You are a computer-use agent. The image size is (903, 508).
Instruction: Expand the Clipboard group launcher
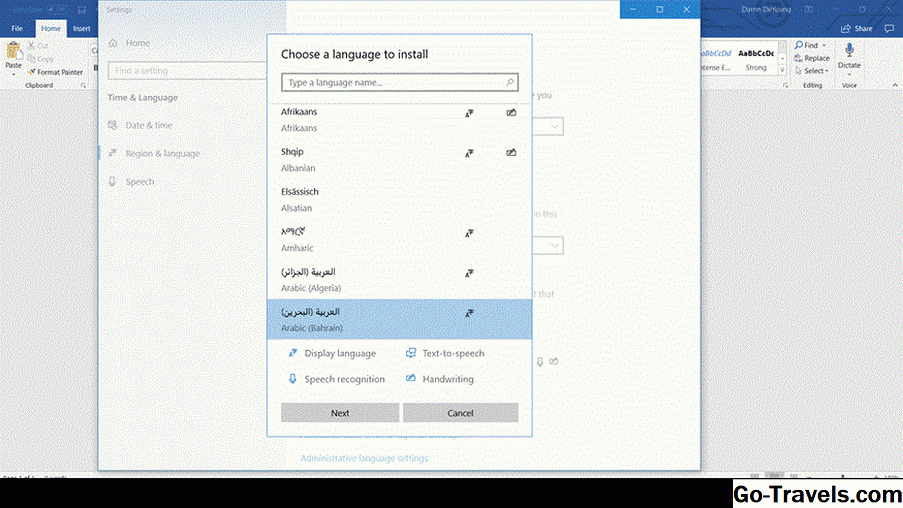(84, 85)
